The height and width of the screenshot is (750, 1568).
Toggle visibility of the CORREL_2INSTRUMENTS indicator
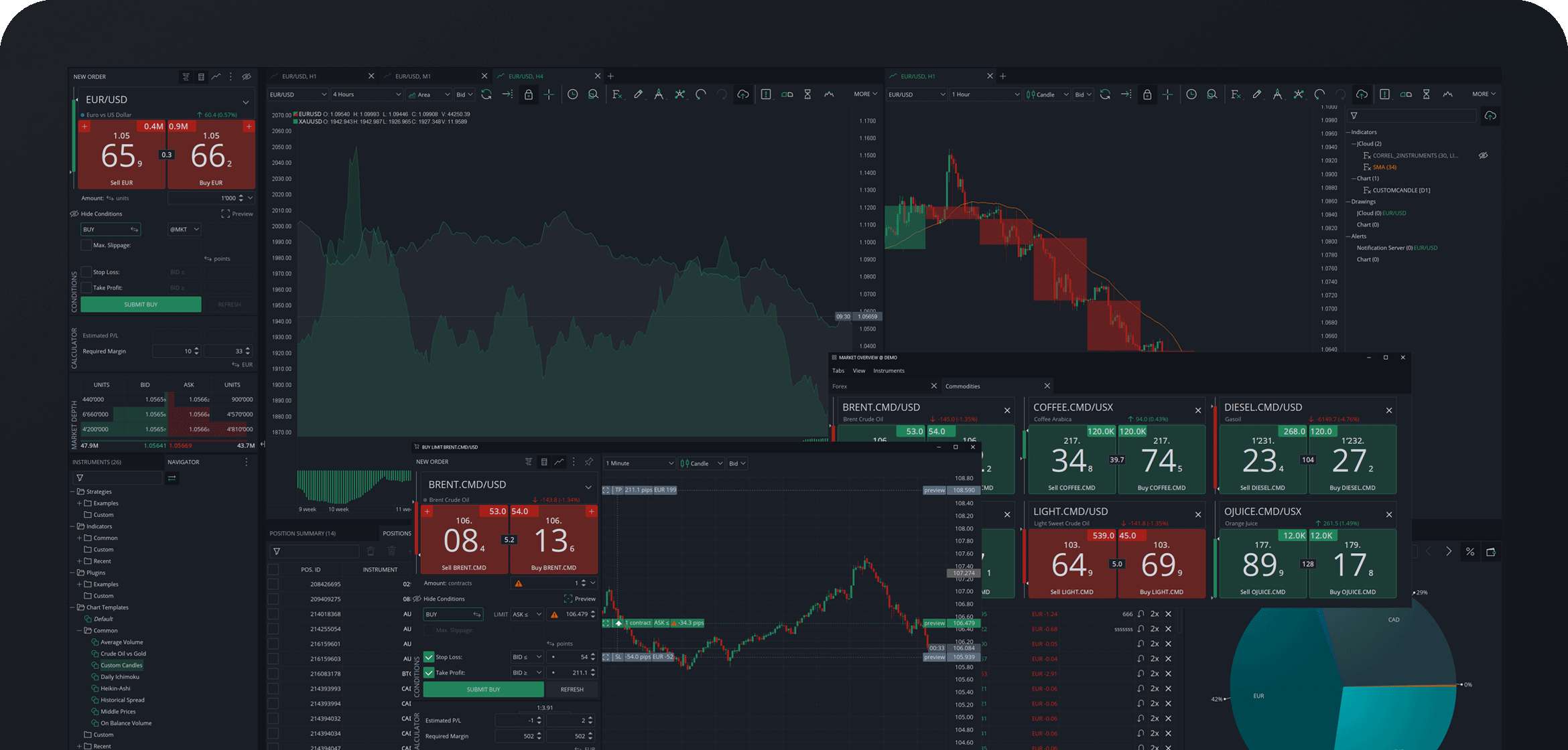click(x=1484, y=155)
